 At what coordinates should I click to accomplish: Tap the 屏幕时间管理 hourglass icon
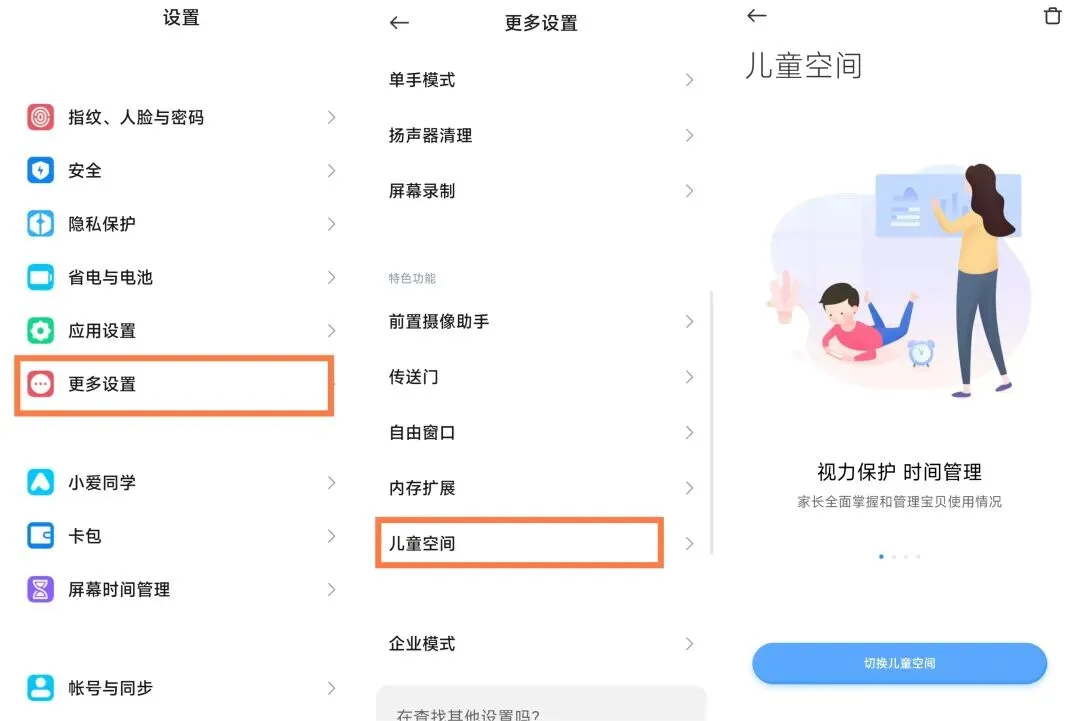41,589
